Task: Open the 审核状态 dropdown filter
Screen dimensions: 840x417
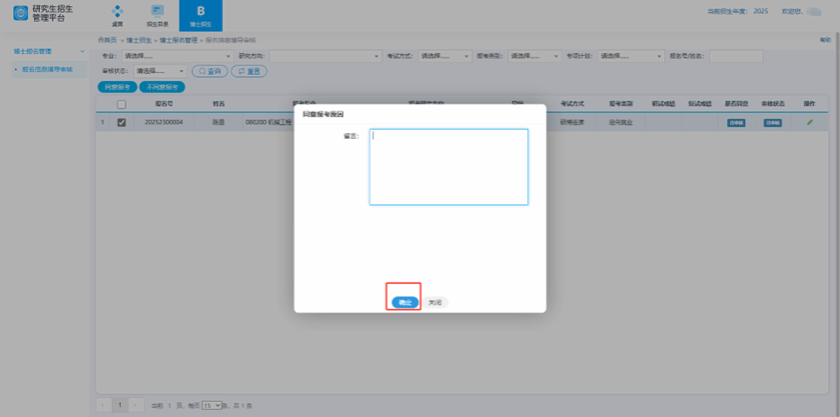Action: (155, 72)
